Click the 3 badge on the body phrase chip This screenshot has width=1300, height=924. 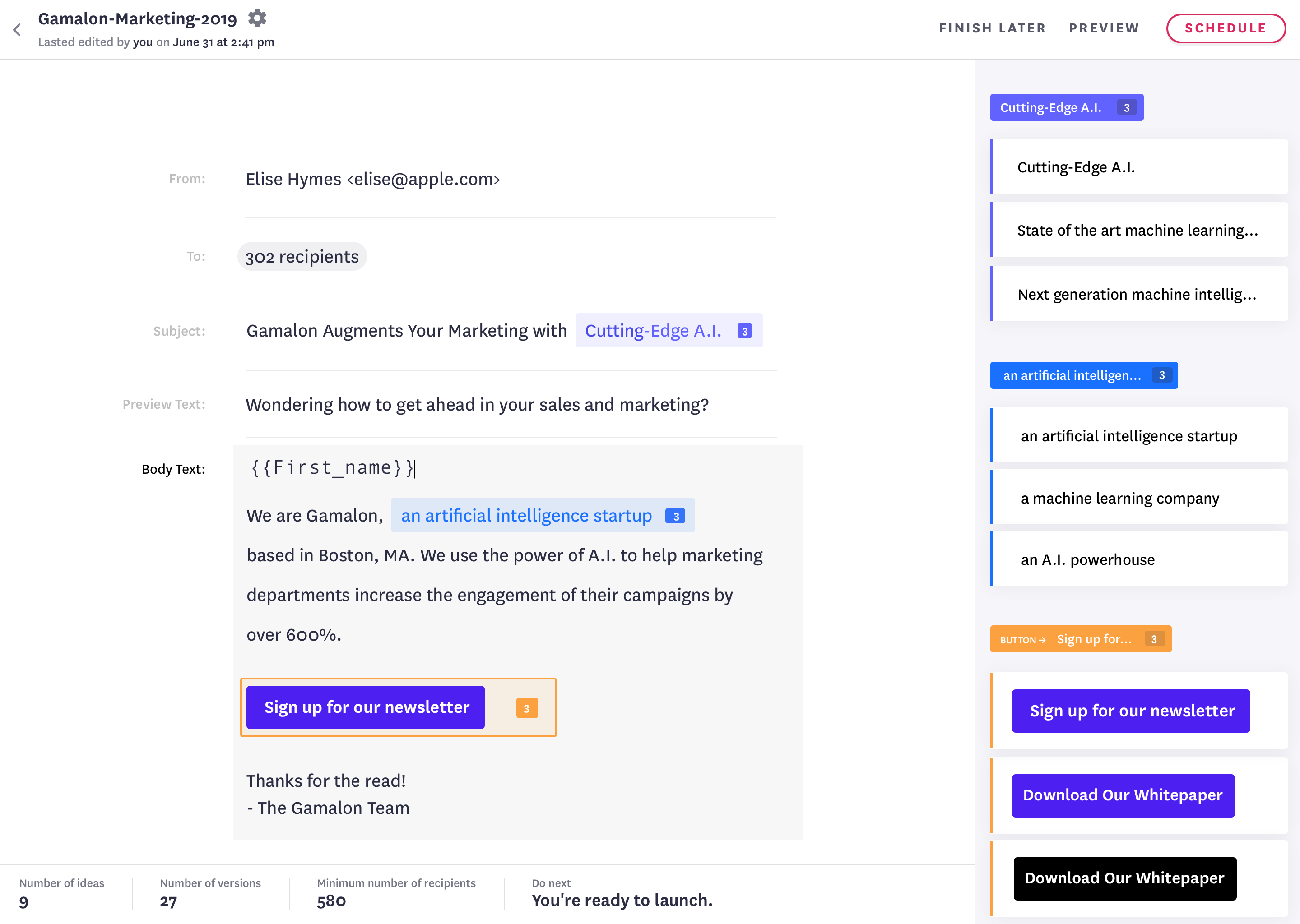click(676, 516)
